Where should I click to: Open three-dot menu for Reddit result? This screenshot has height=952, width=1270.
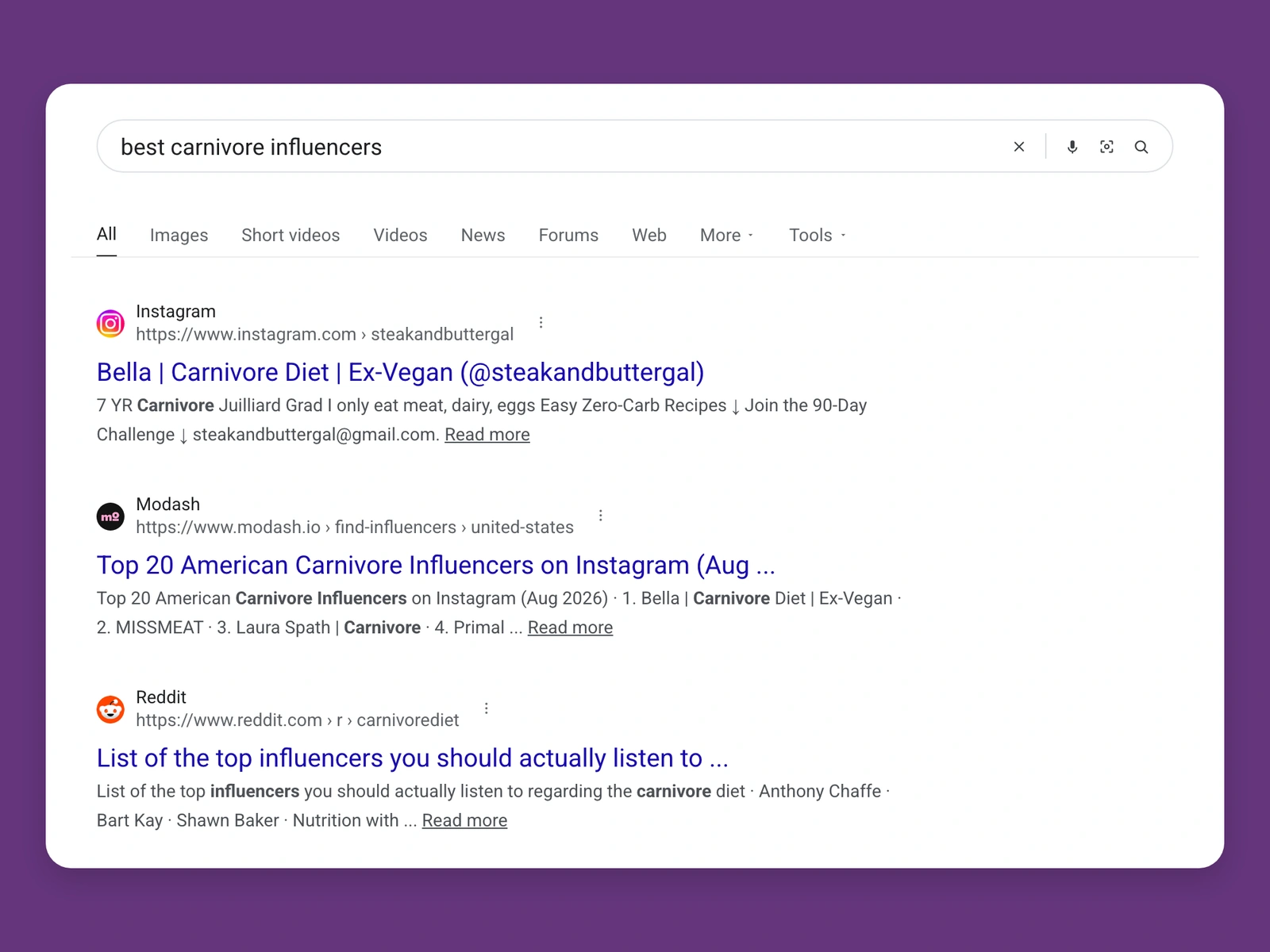[487, 708]
